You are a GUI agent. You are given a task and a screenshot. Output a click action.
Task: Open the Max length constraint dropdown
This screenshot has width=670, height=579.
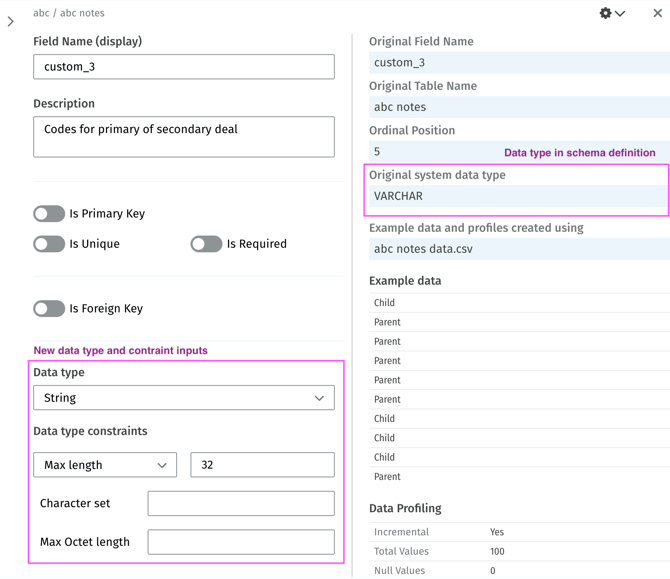105,465
